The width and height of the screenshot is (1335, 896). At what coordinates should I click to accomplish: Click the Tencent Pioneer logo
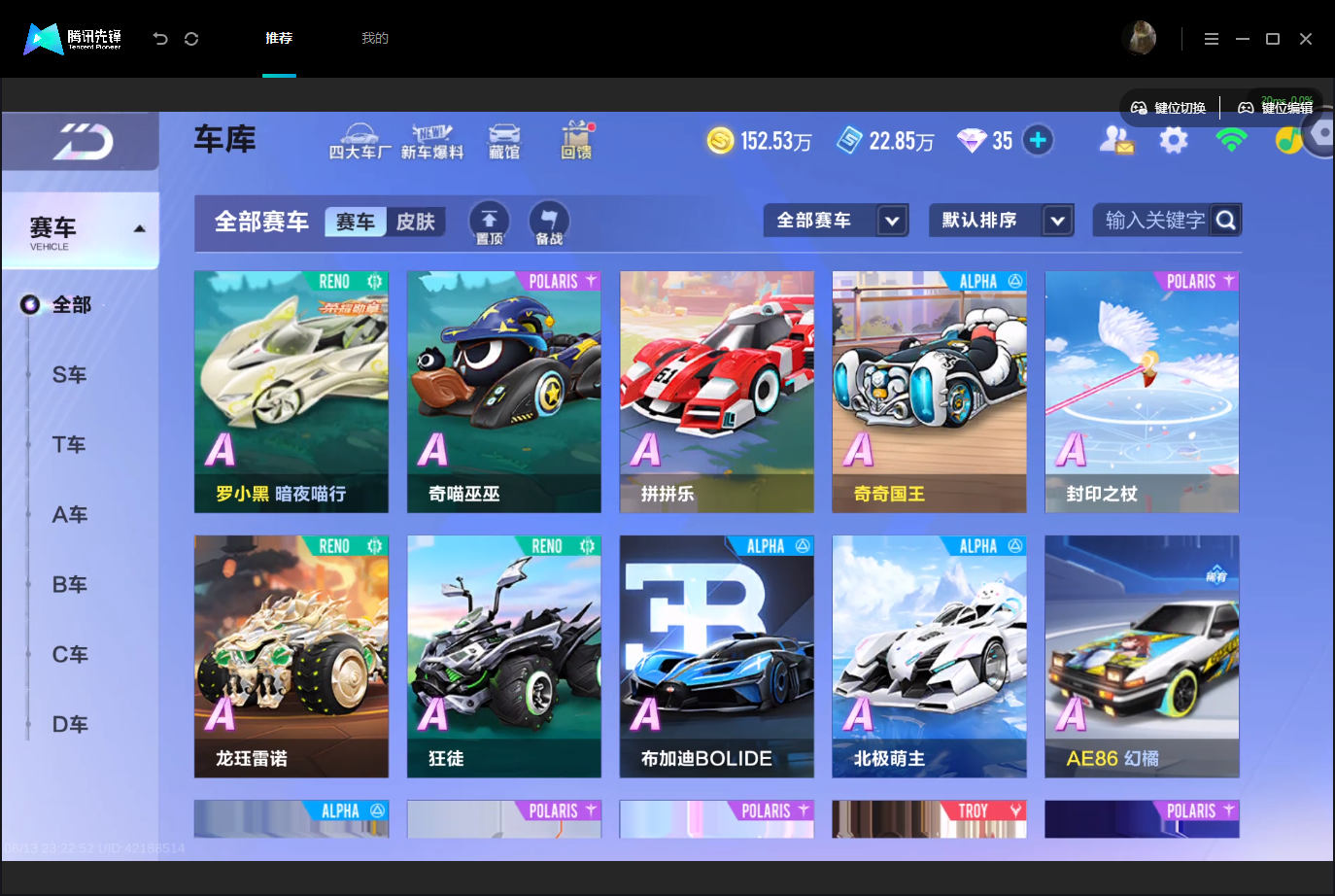pyautogui.click(x=73, y=39)
